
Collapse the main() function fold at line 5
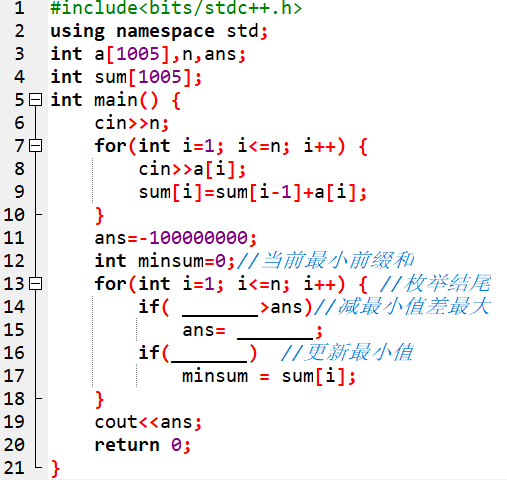coord(35,100)
